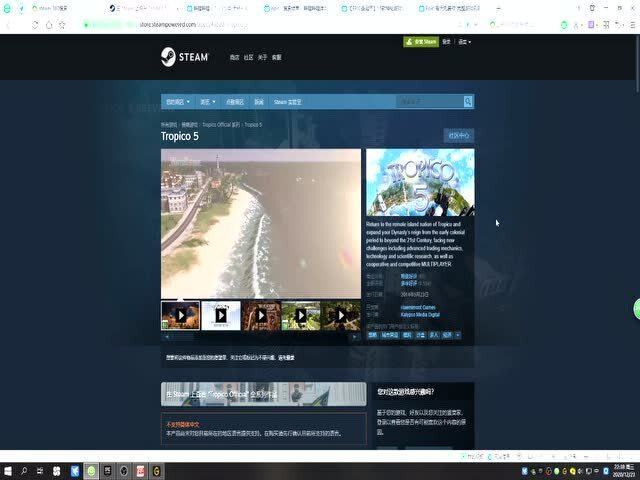Click the Tropico Official breadcrumb link

tap(221, 124)
